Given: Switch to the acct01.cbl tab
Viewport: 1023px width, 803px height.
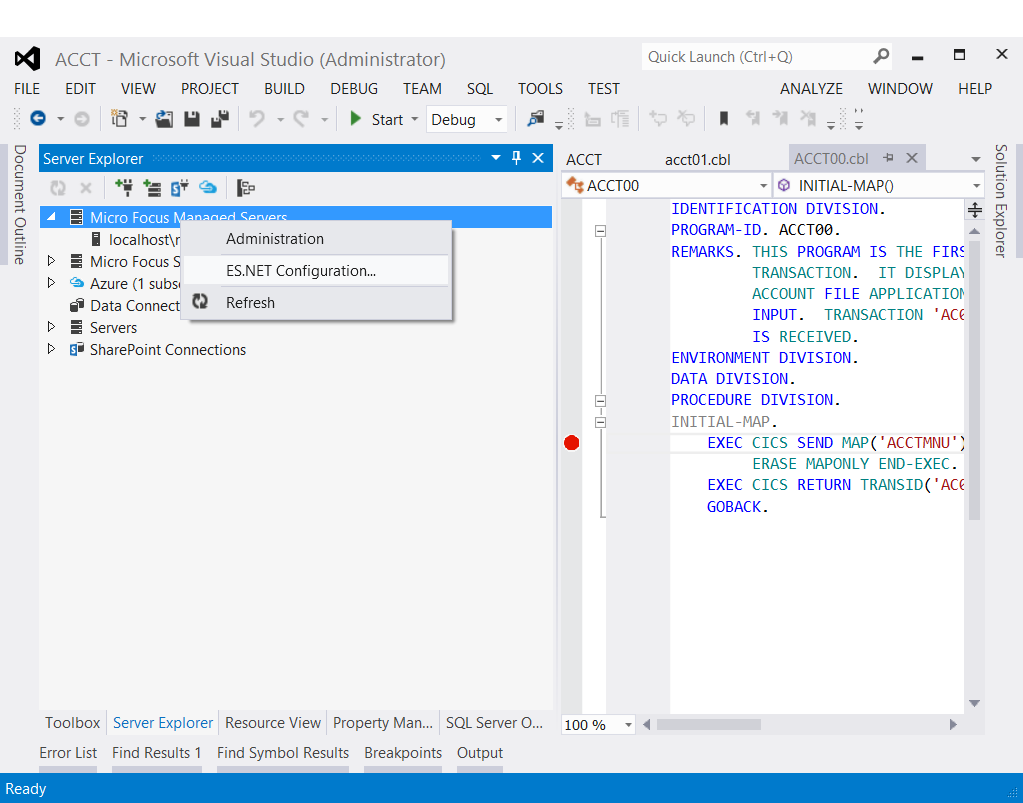Looking at the screenshot, I should [697, 159].
